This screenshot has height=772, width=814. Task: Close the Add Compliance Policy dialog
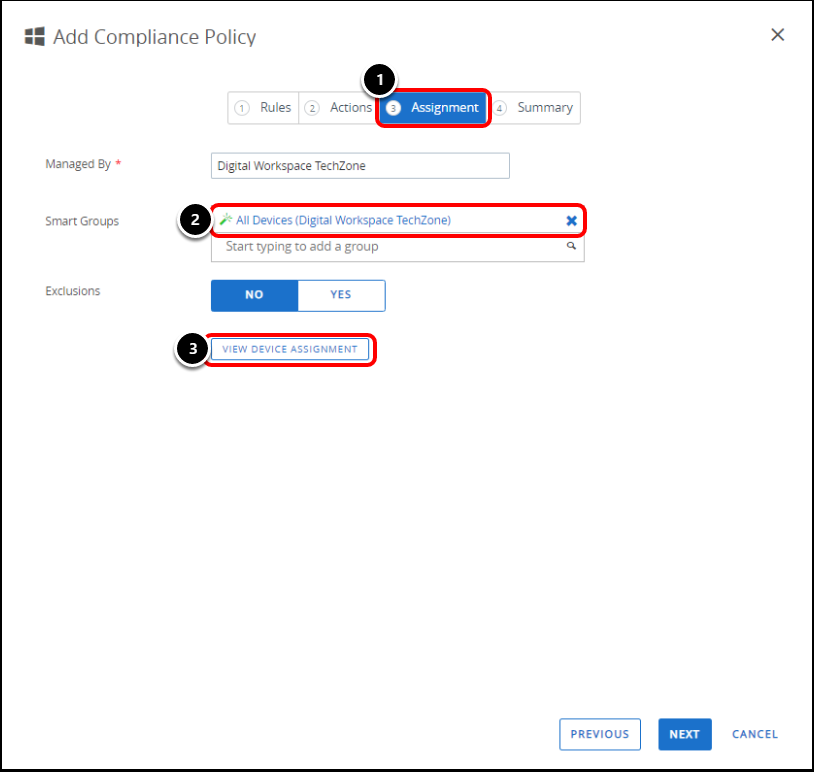pyautogui.click(x=777, y=35)
